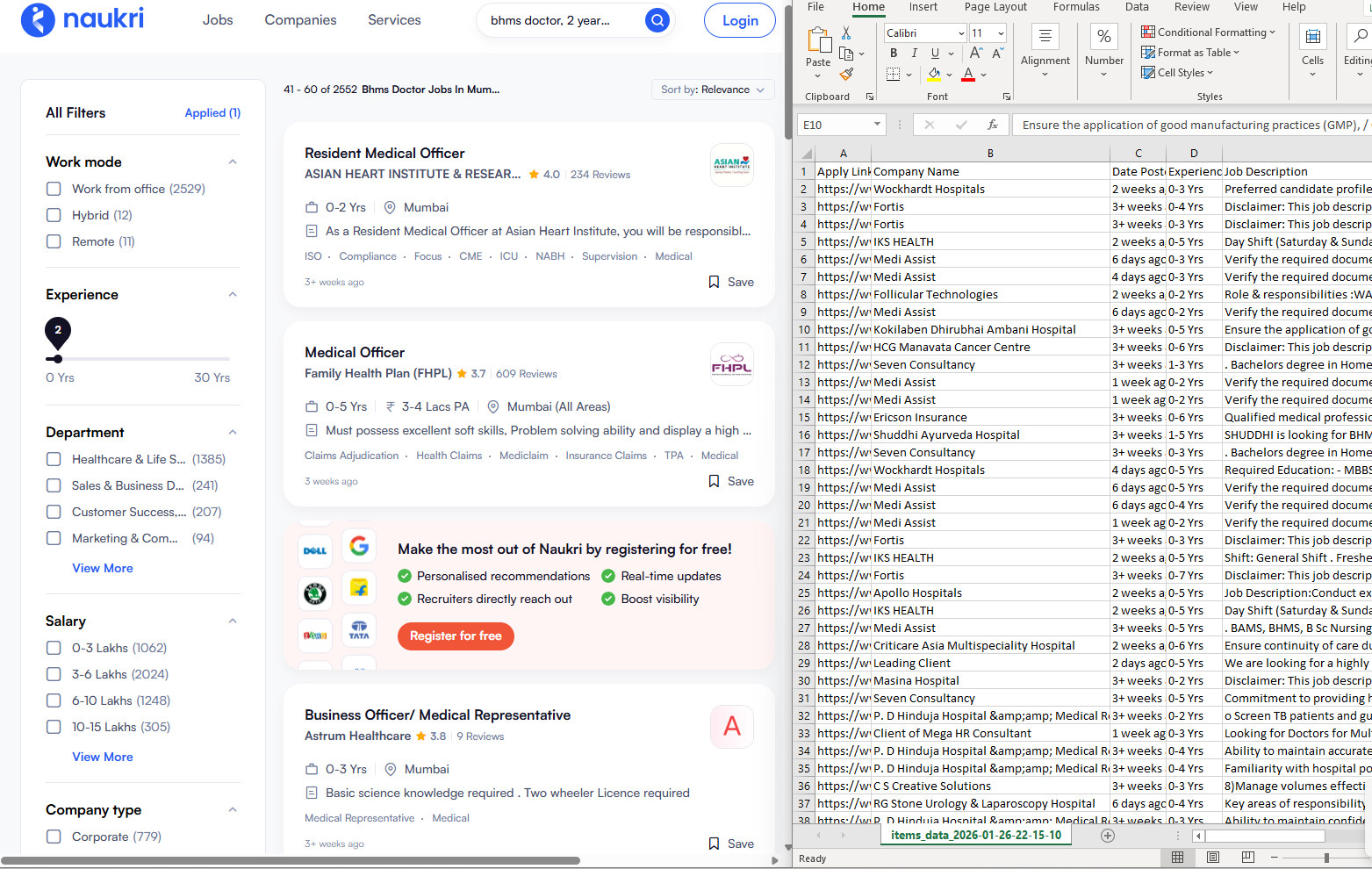The width and height of the screenshot is (1372, 869).
Task: Save the Resident Medical Officer job
Action: (731, 282)
